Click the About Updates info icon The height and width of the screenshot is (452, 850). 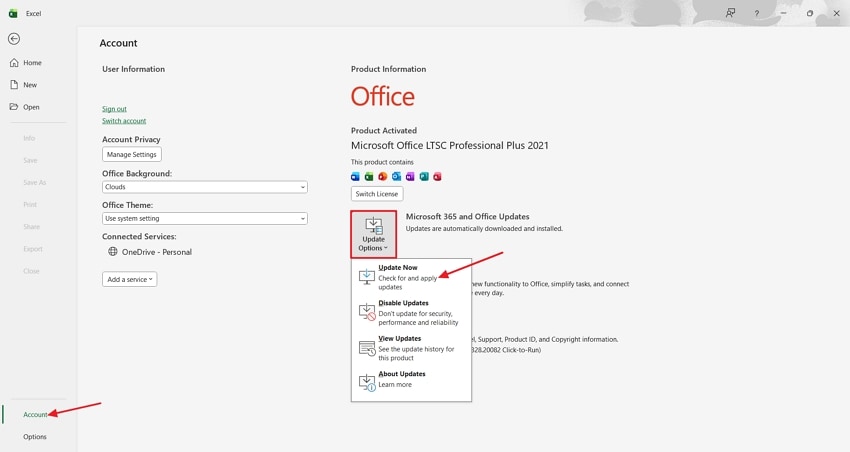[x=367, y=382]
